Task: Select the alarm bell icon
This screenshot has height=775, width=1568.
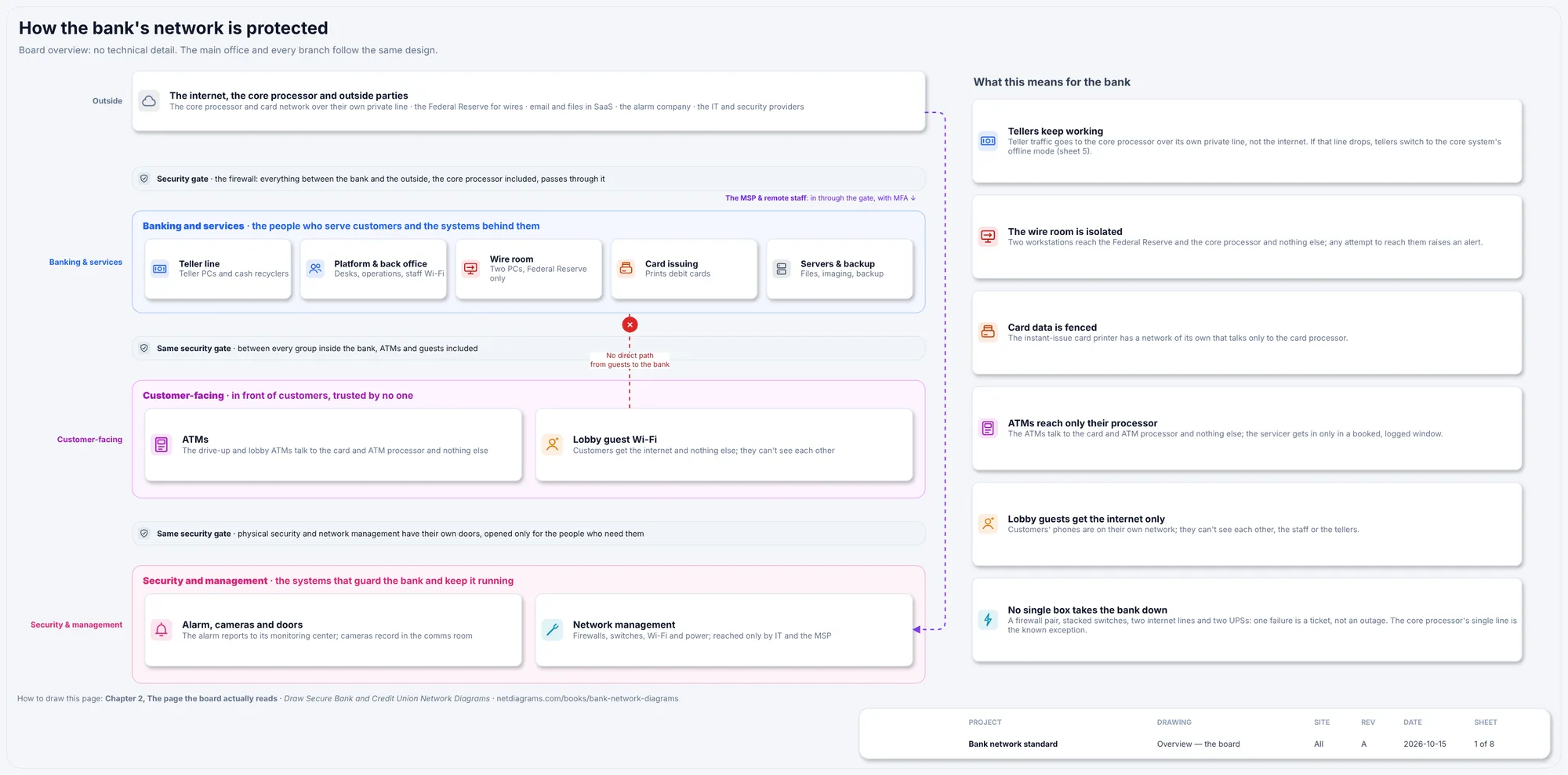Action: tap(162, 630)
